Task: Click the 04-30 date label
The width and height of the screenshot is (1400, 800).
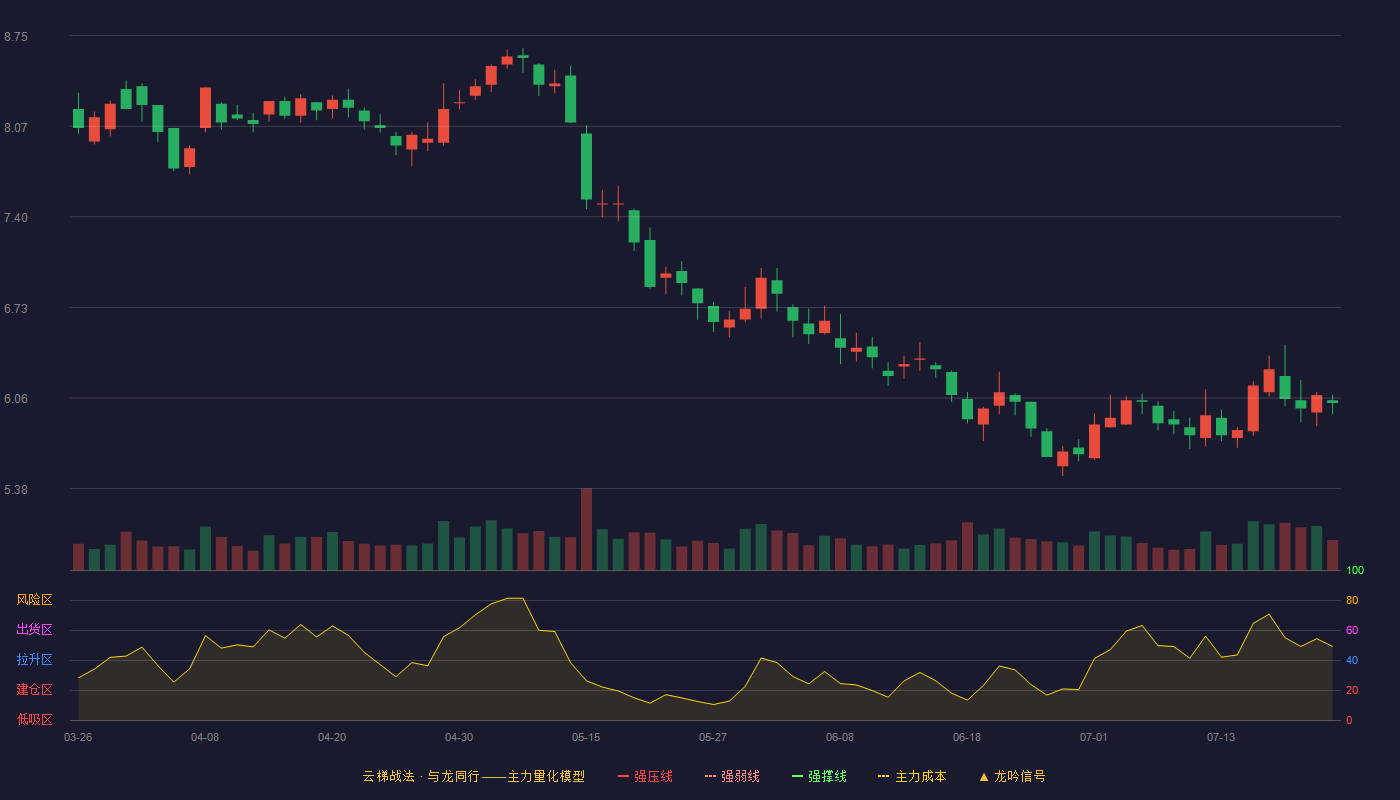Action: click(x=459, y=737)
